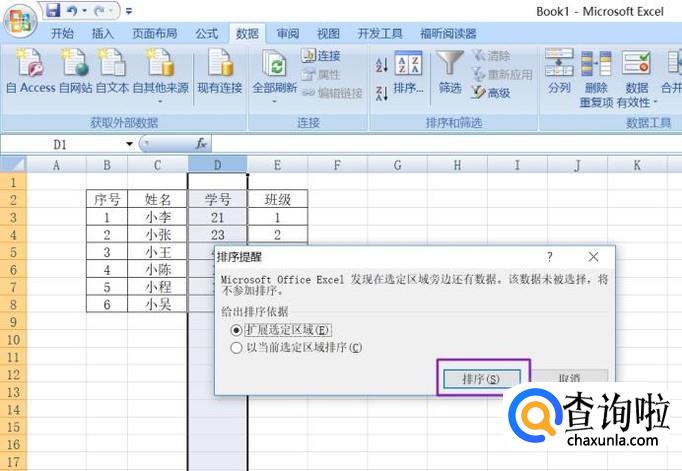Screen dimensions: 682x471
Task: Select row 2 header
Action: click(x=13, y=200)
